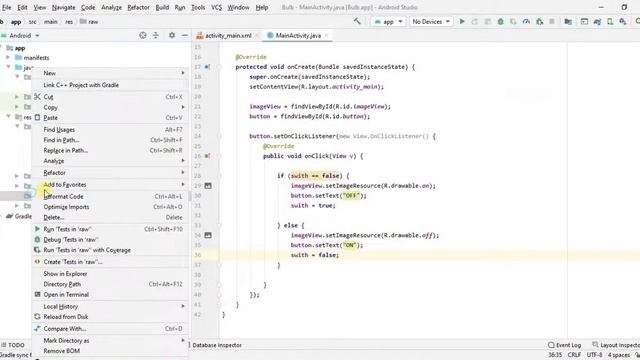Click the UTF-8 encoding in status bar

[594, 355]
